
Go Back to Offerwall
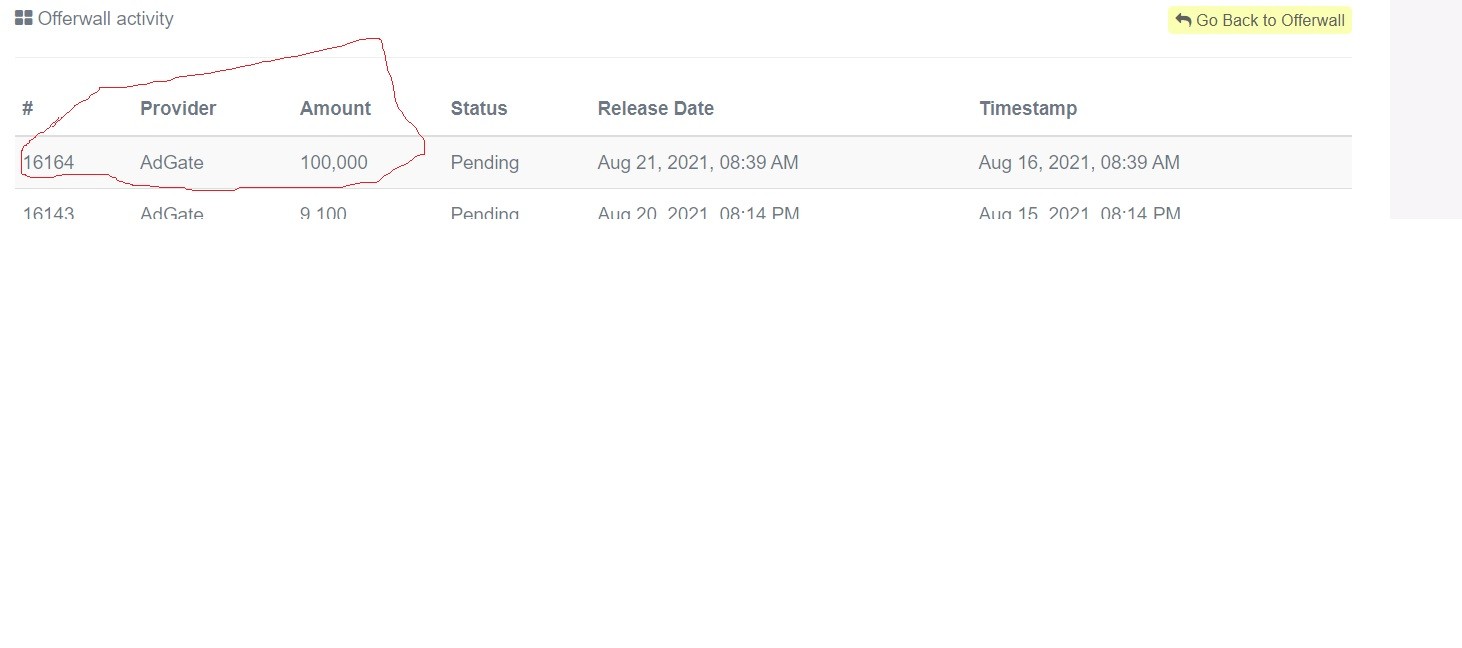pos(1260,20)
